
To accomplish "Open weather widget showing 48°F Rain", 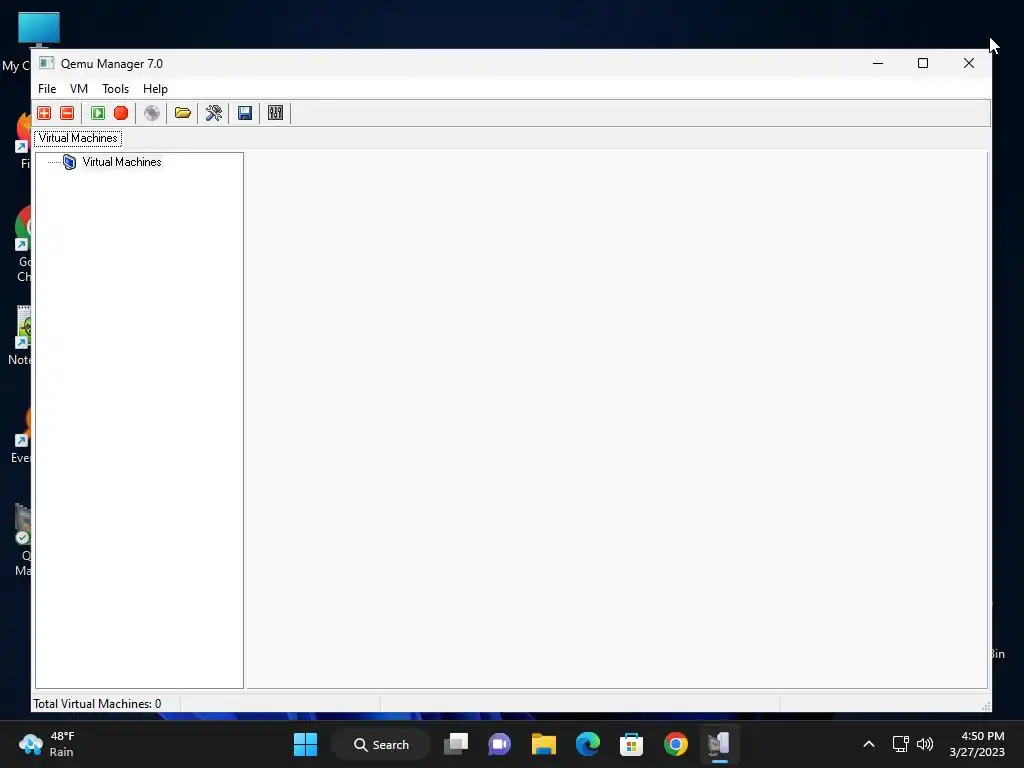I will click(x=47, y=744).
